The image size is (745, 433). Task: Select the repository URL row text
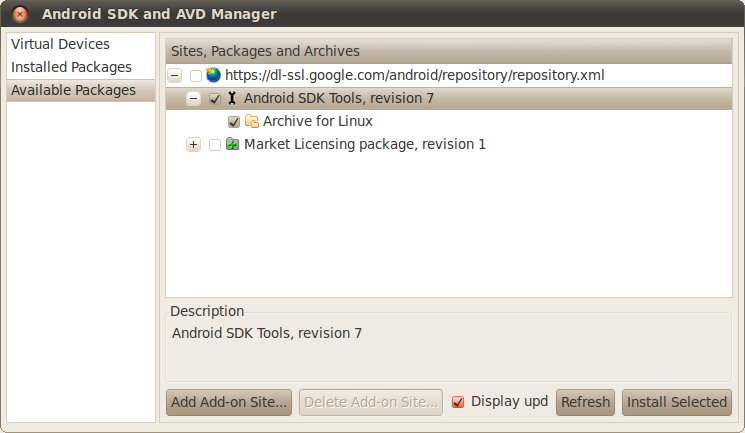tap(414, 75)
